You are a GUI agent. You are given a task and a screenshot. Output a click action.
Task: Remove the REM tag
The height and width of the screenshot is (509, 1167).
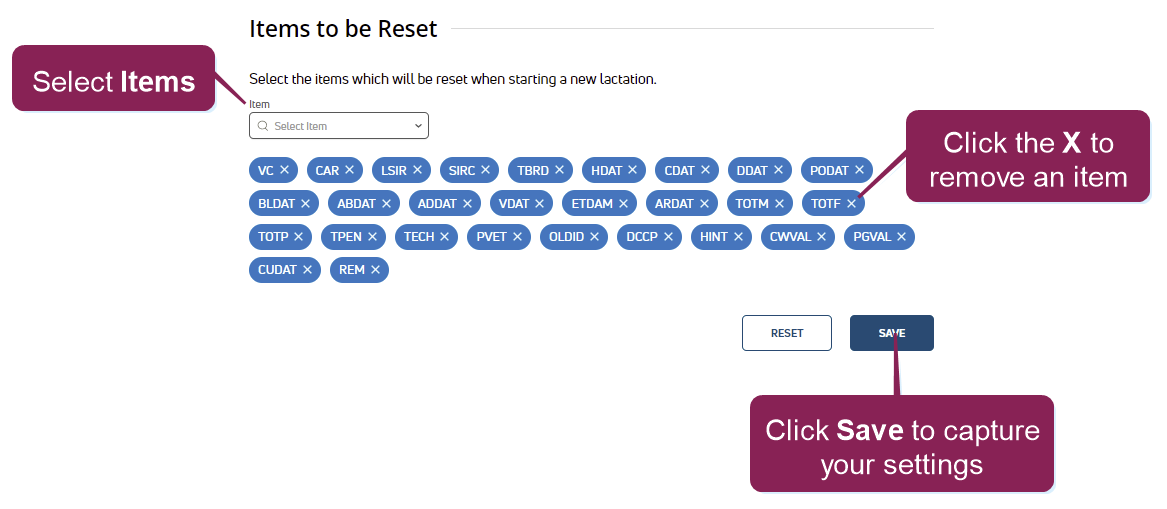tap(375, 270)
